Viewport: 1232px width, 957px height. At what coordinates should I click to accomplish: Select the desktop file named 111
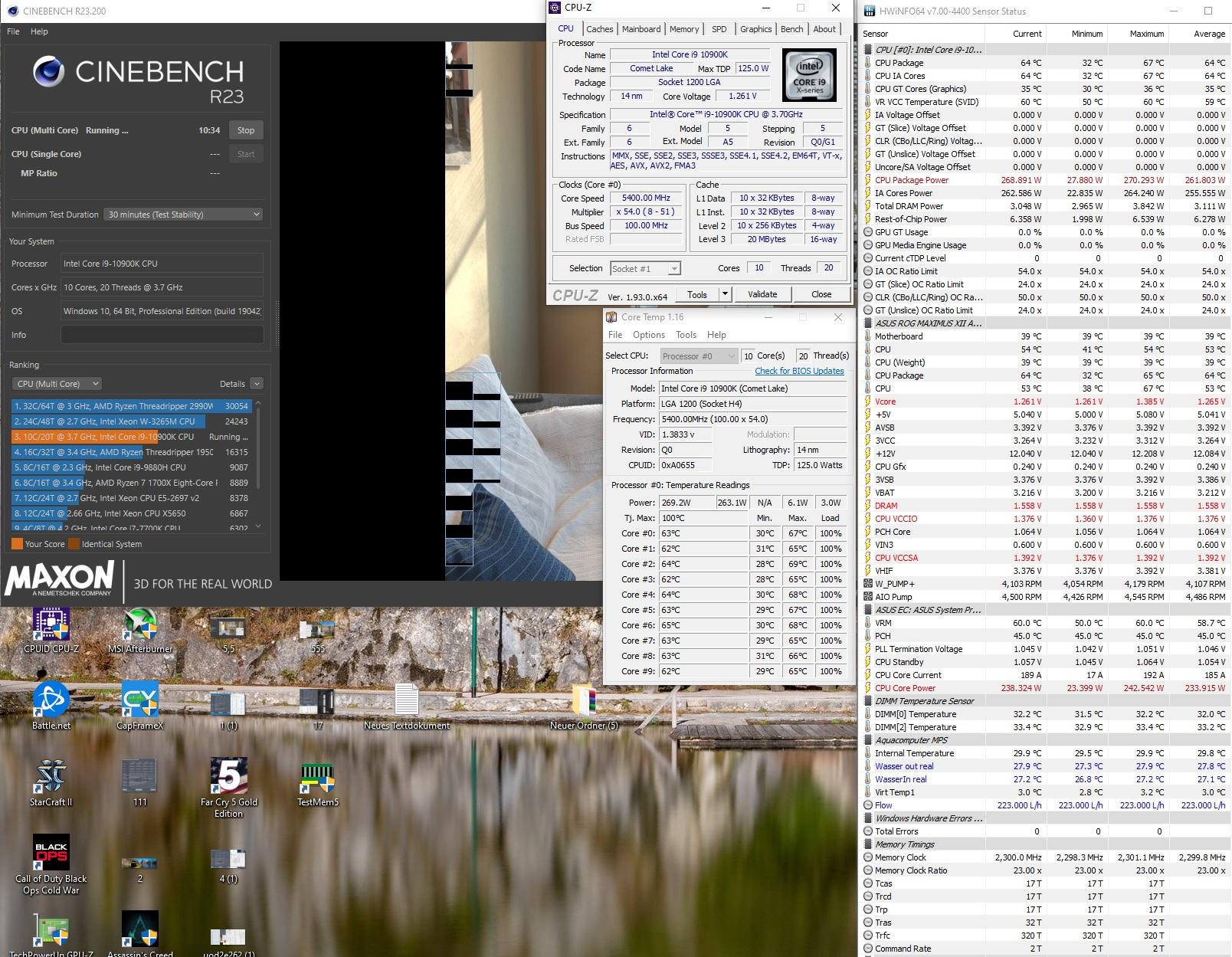coord(140,782)
